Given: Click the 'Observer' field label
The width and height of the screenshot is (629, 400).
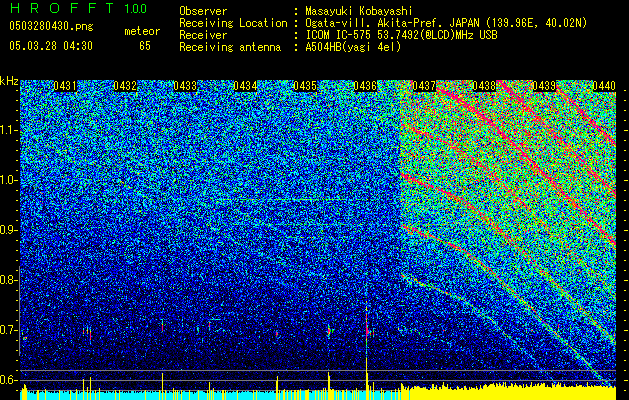Looking at the screenshot, I should click(203, 11).
